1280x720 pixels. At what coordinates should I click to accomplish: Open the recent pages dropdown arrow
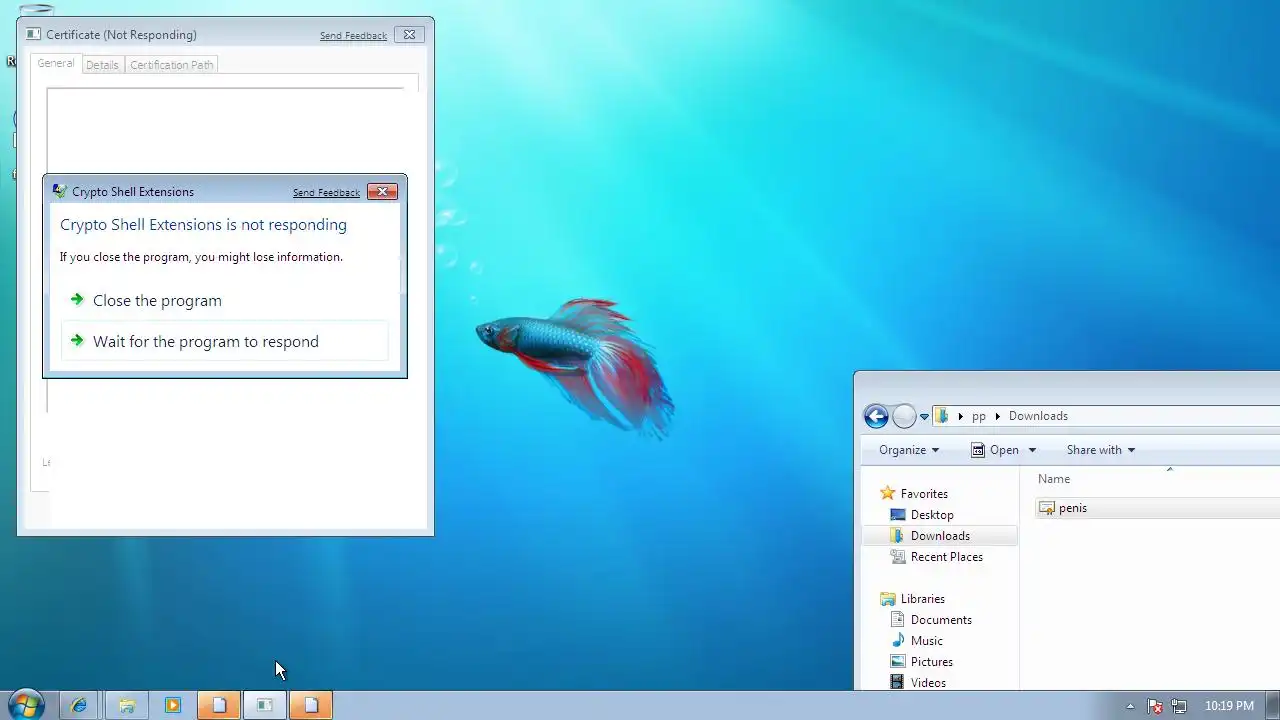924,417
